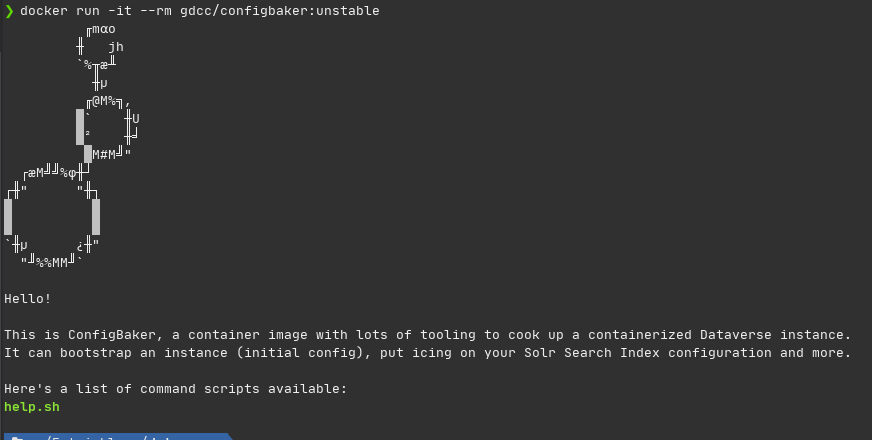This screenshot has width=872, height=440.
Task: Click the green help.sh script name
Action: point(32,407)
